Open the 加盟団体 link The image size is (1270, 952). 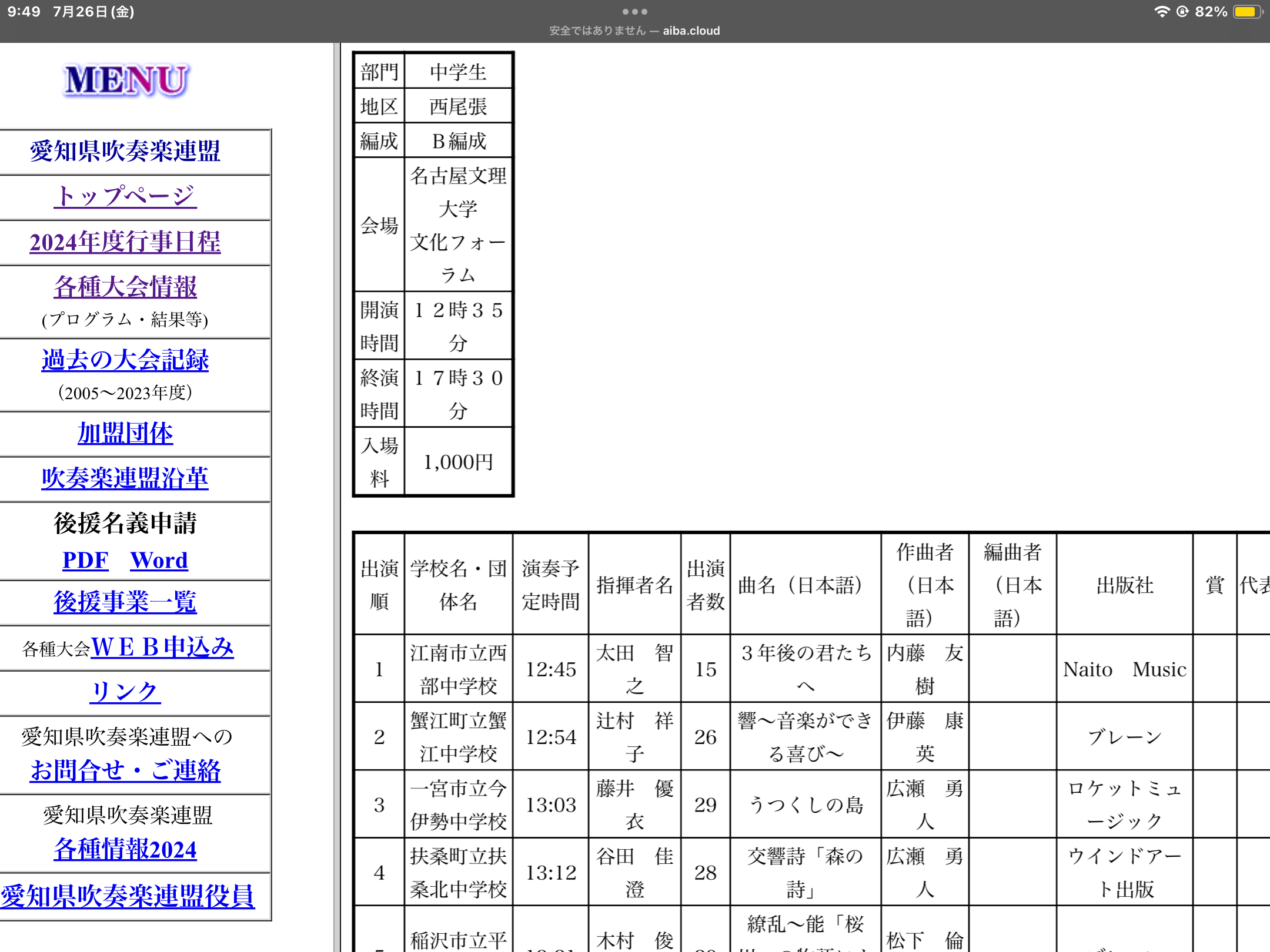(x=125, y=433)
